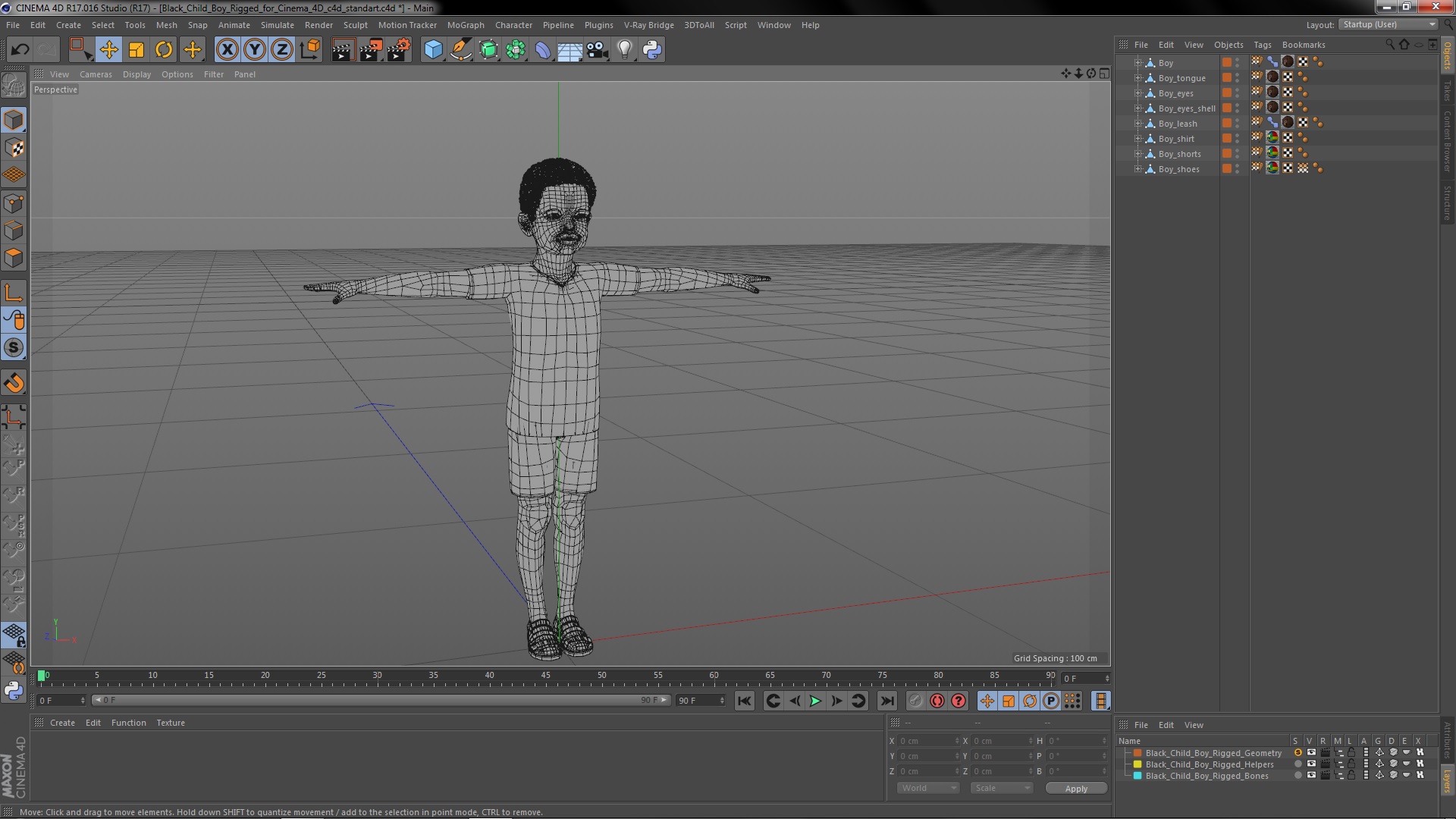Expand the Boy_shirt object tree
Viewport: 1456px width, 819px height.
click(x=1137, y=139)
